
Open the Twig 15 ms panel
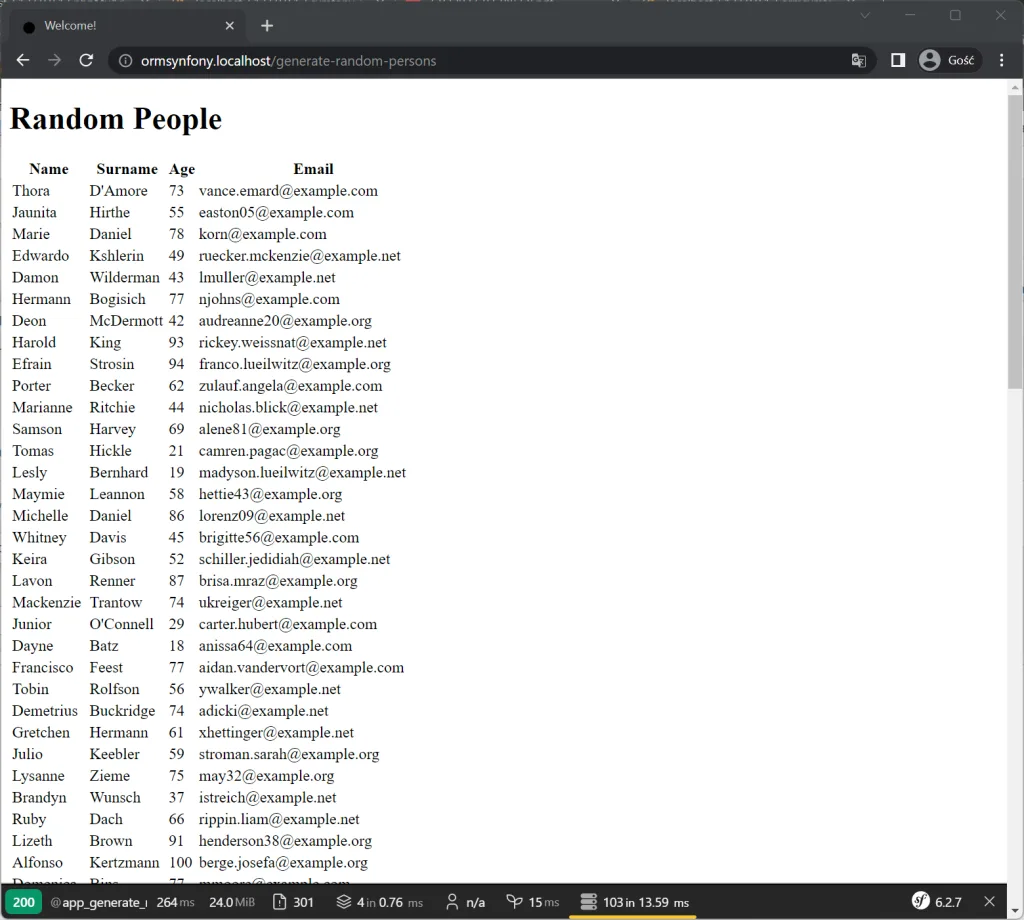pyautogui.click(x=533, y=902)
